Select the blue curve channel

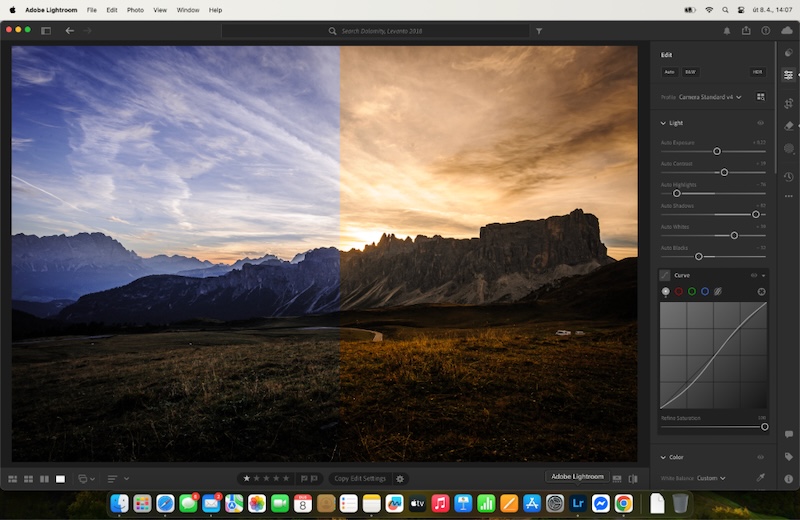tap(705, 291)
